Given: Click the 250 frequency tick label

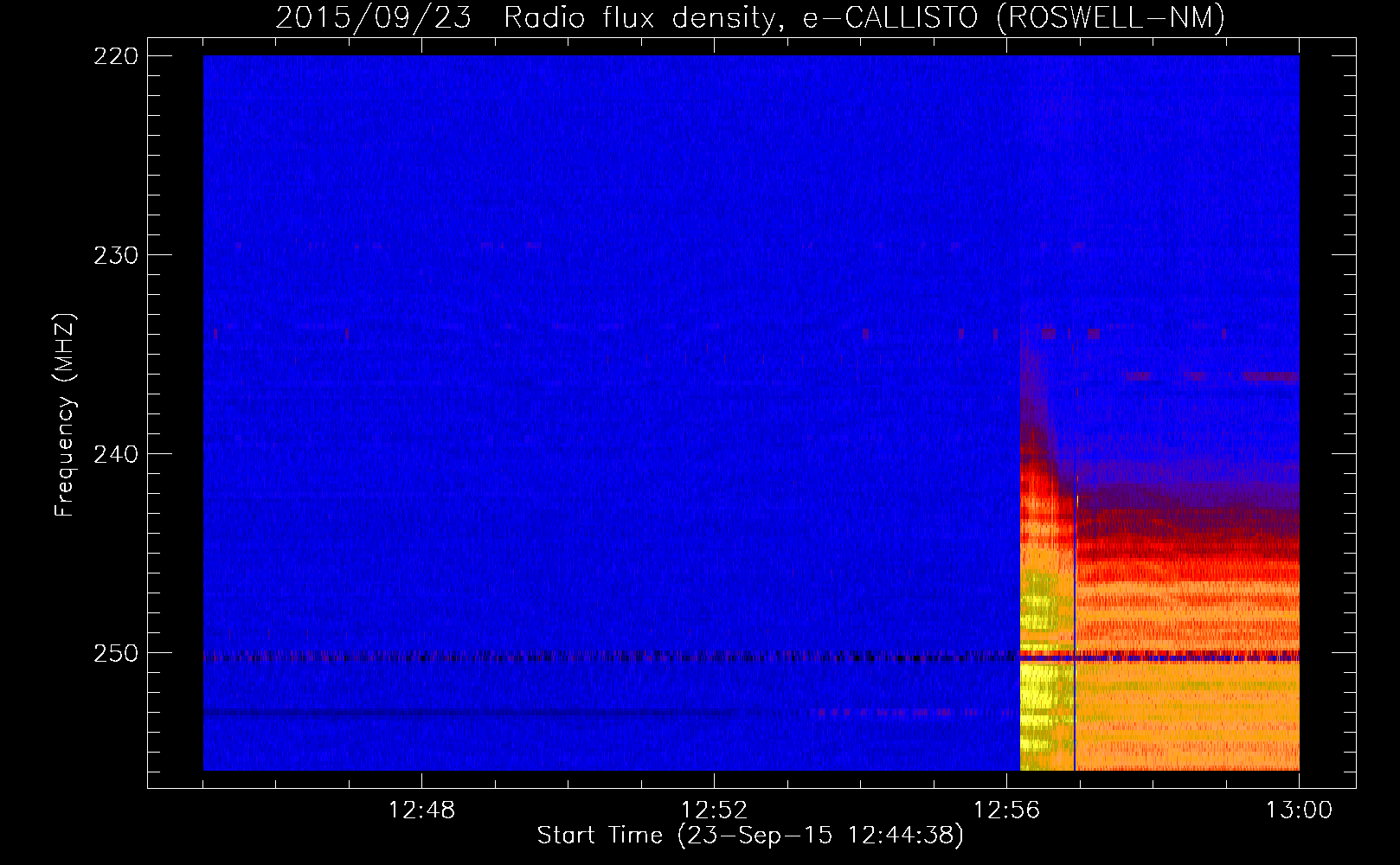Looking at the screenshot, I should pyautogui.click(x=115, y=653).
